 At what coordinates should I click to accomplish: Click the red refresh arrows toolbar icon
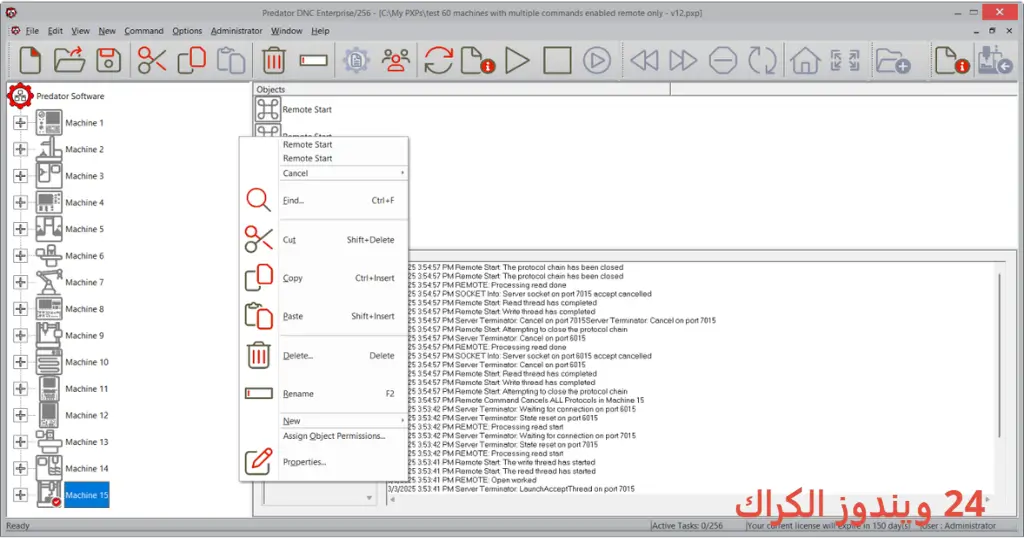(438, 61)
